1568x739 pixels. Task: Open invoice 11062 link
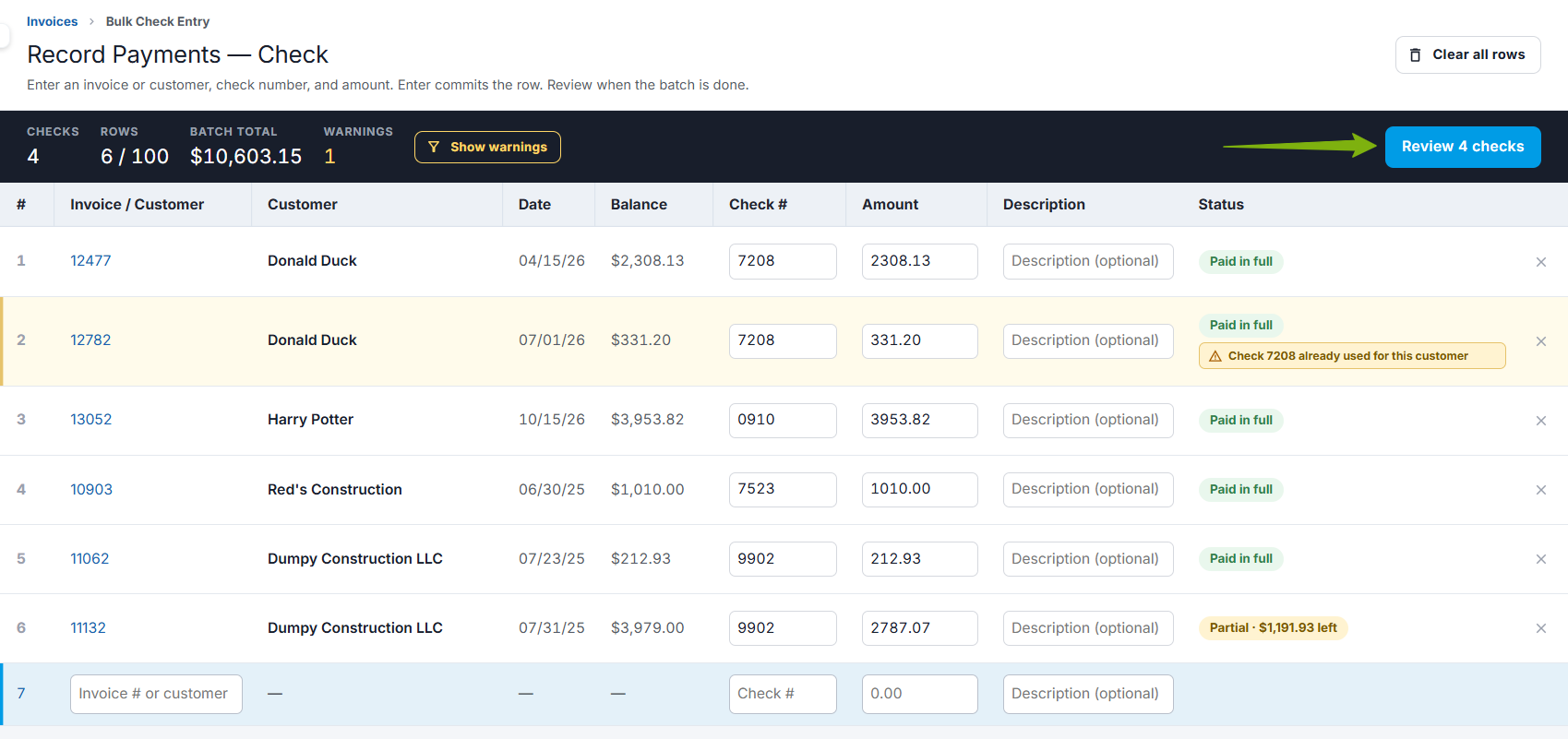pos(90,559)
